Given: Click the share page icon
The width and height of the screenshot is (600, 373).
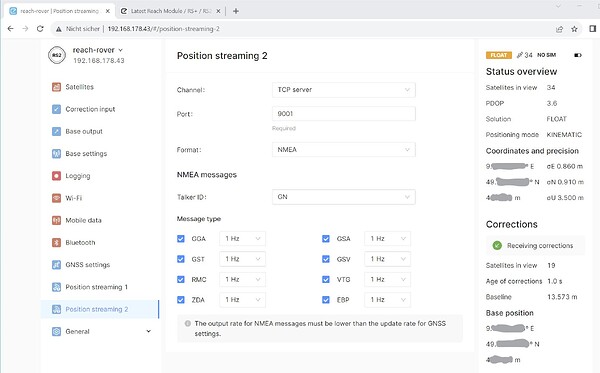Looking at the screenshot, I should point(559,29).
